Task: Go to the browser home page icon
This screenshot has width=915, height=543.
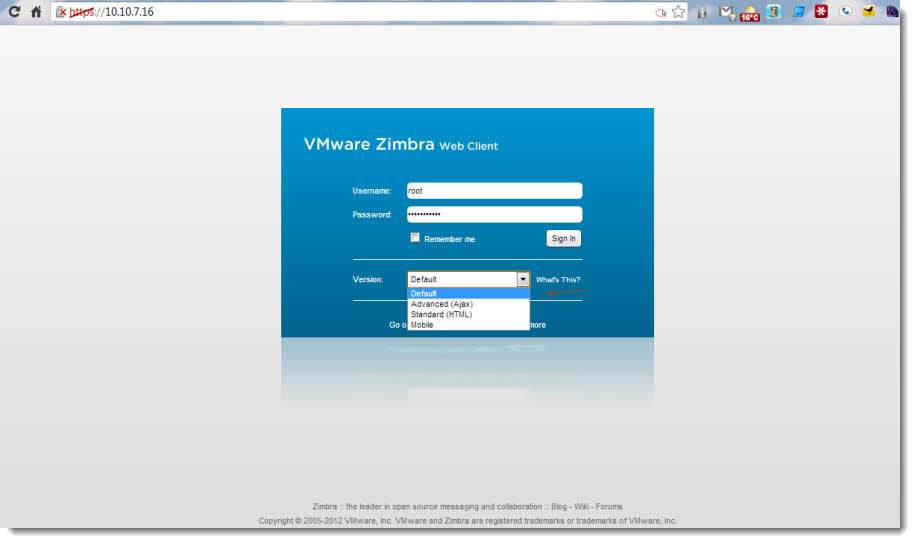Action: point(36,12)
